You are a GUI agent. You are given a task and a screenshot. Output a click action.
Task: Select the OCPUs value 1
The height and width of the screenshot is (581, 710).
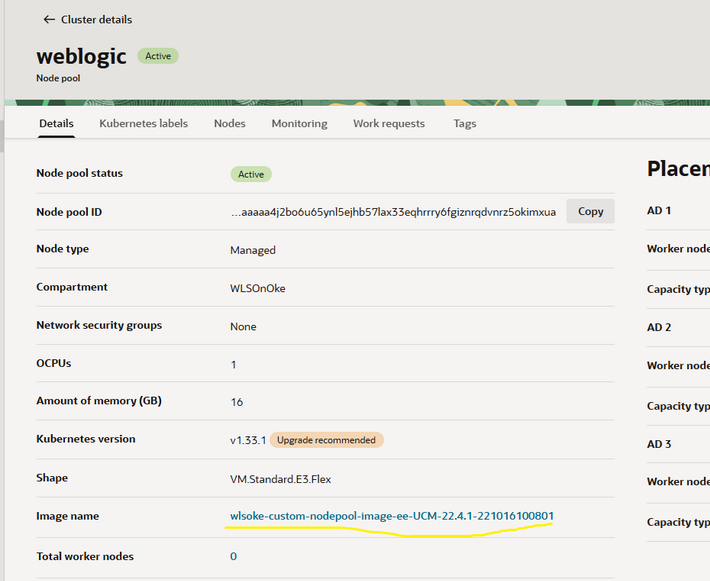(x=233, y=365)
